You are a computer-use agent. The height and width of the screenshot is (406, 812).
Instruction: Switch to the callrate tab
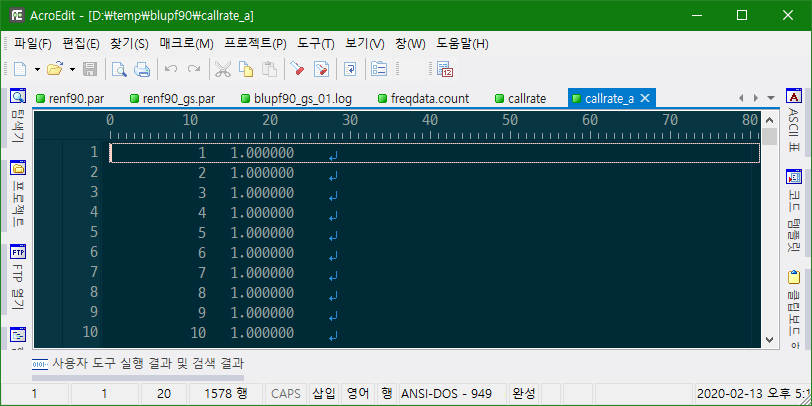point(521,98)
